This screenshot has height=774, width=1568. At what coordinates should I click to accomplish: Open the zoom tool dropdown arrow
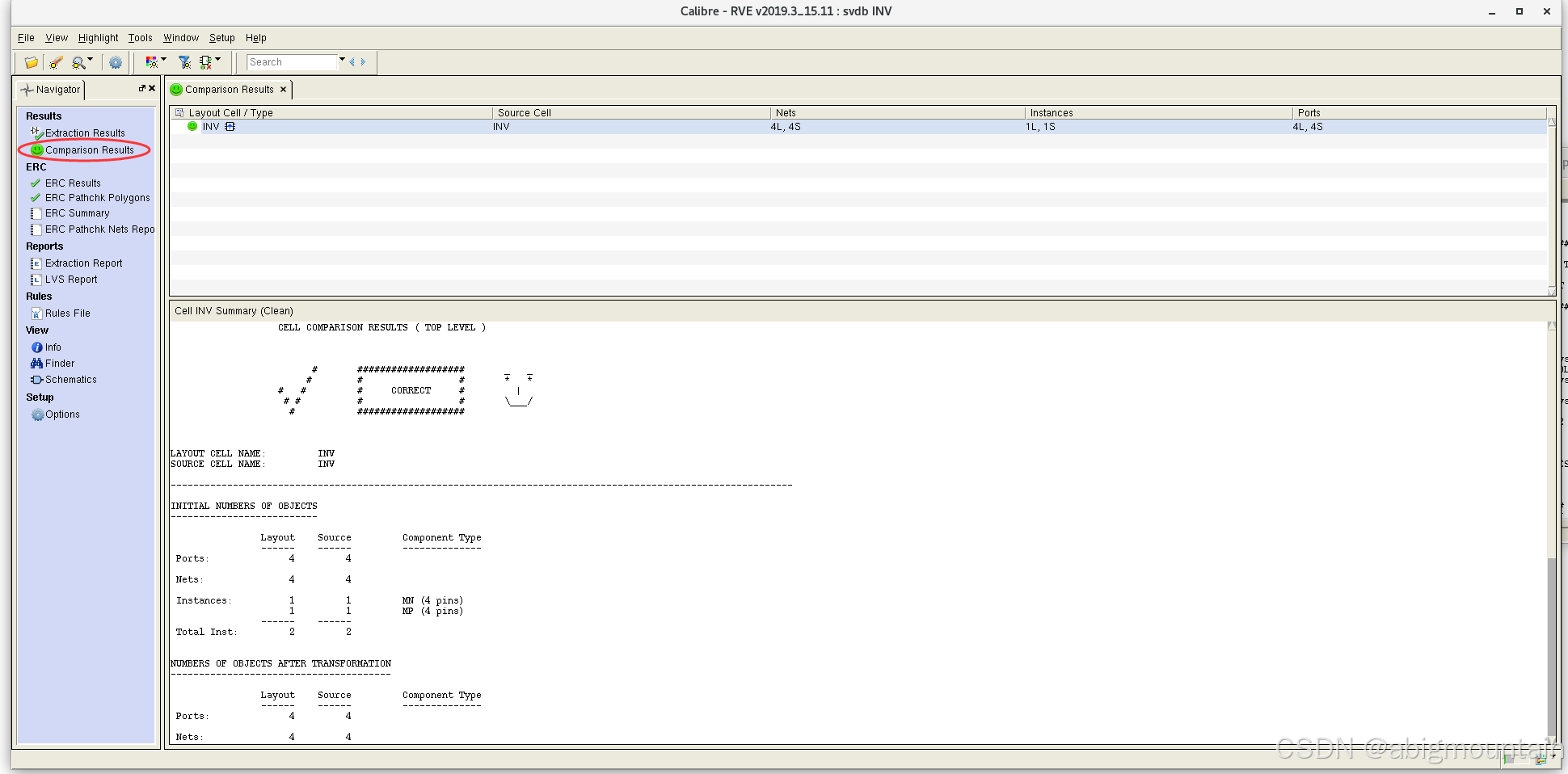pyautogui.click(x=89, y=60)
